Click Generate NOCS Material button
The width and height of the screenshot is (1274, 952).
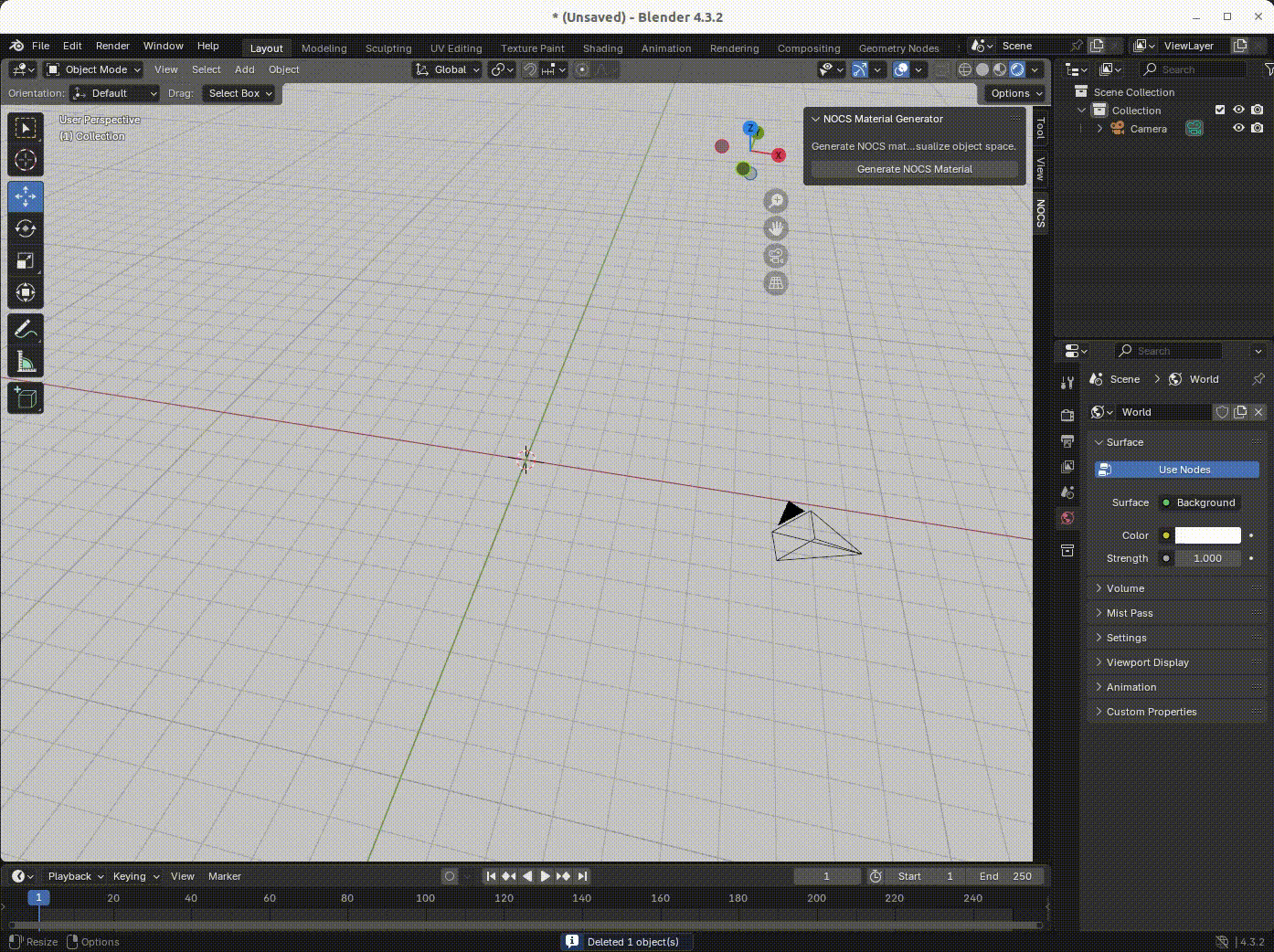[x=914, y=169]
